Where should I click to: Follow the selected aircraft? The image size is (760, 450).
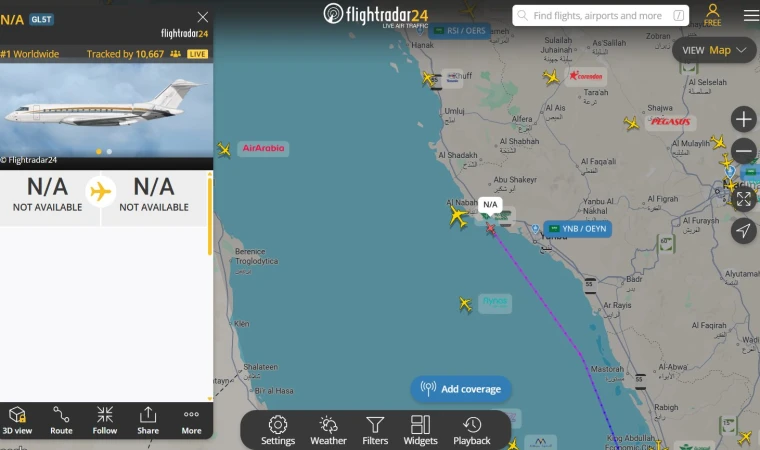point(105,420)
